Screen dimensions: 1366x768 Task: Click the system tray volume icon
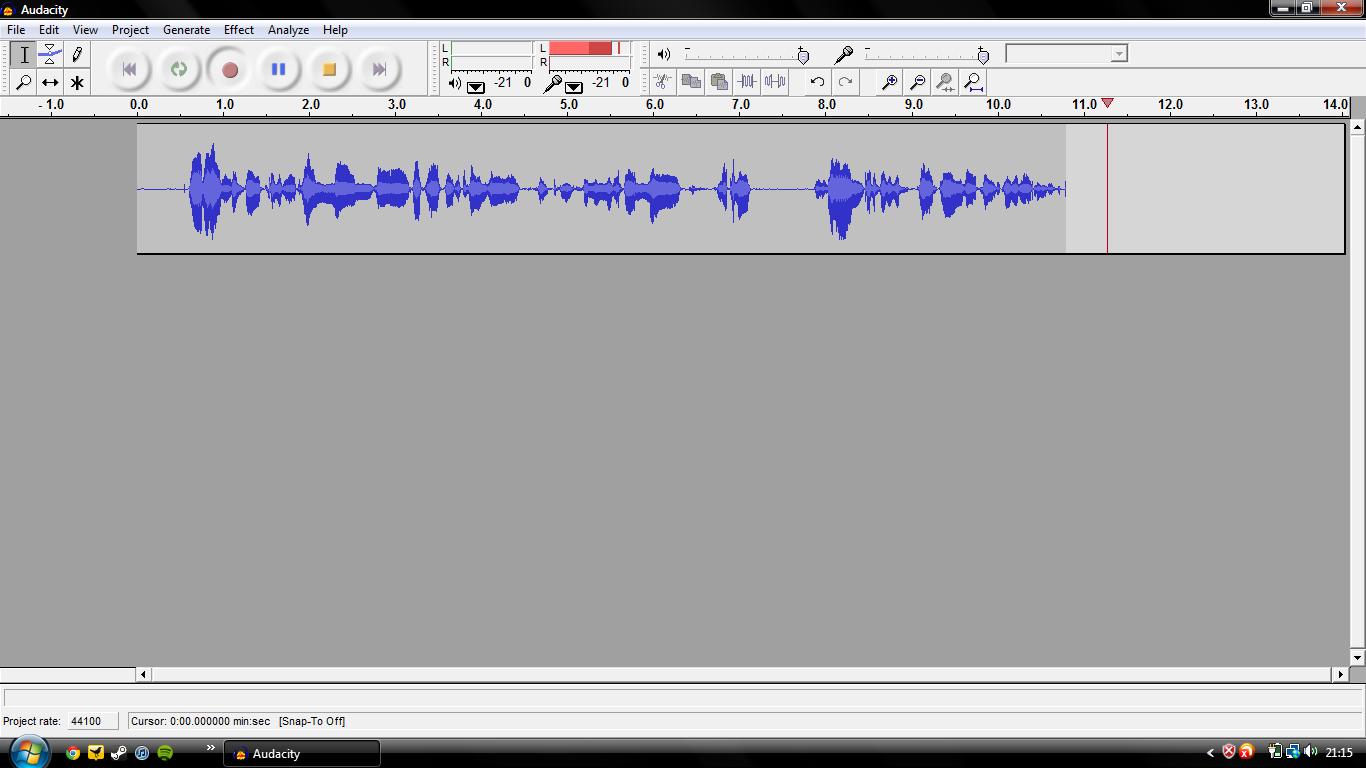(1311, 752)
